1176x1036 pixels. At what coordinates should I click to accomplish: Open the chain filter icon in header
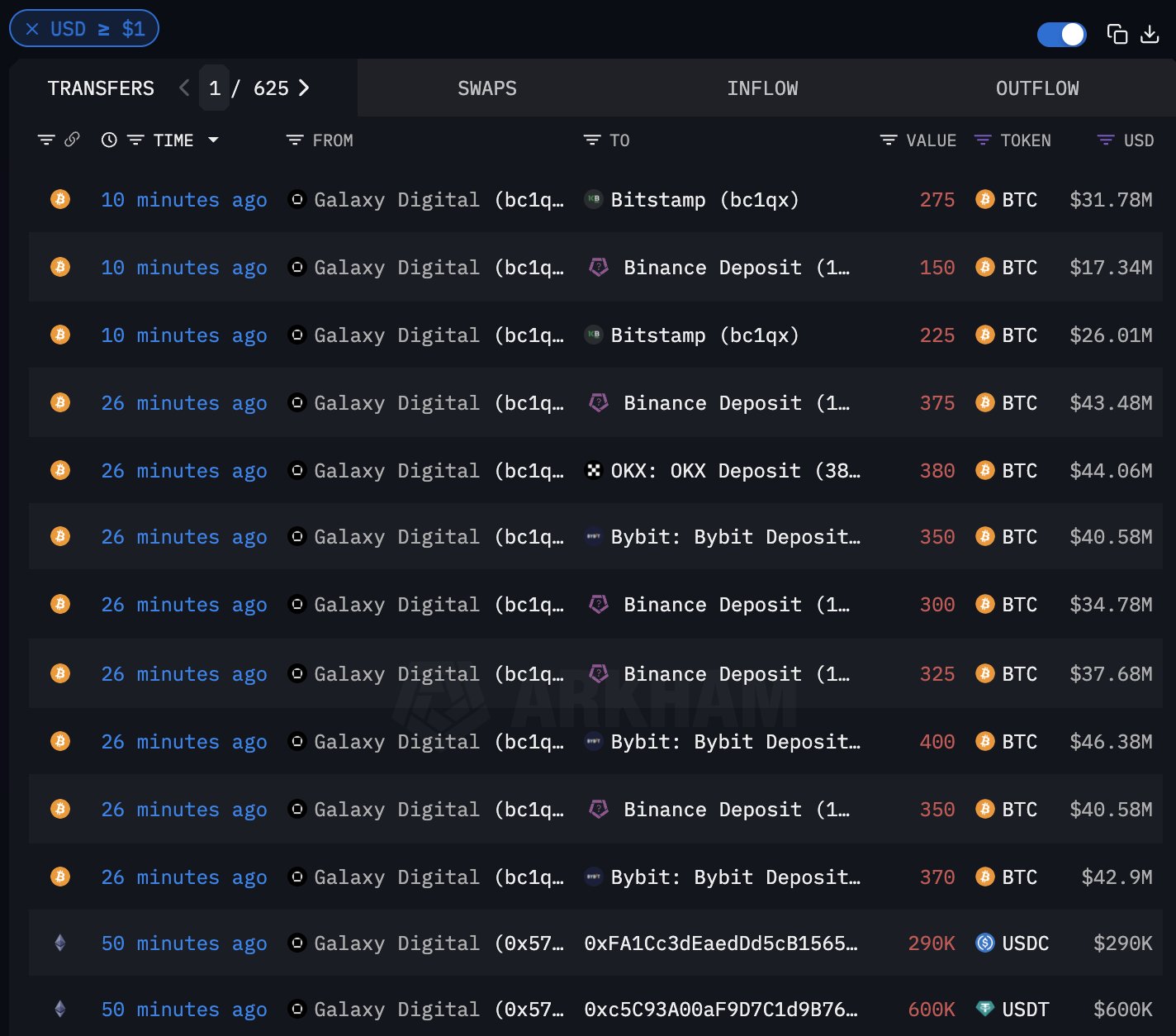pyautogui.click(x=46, y=140)
